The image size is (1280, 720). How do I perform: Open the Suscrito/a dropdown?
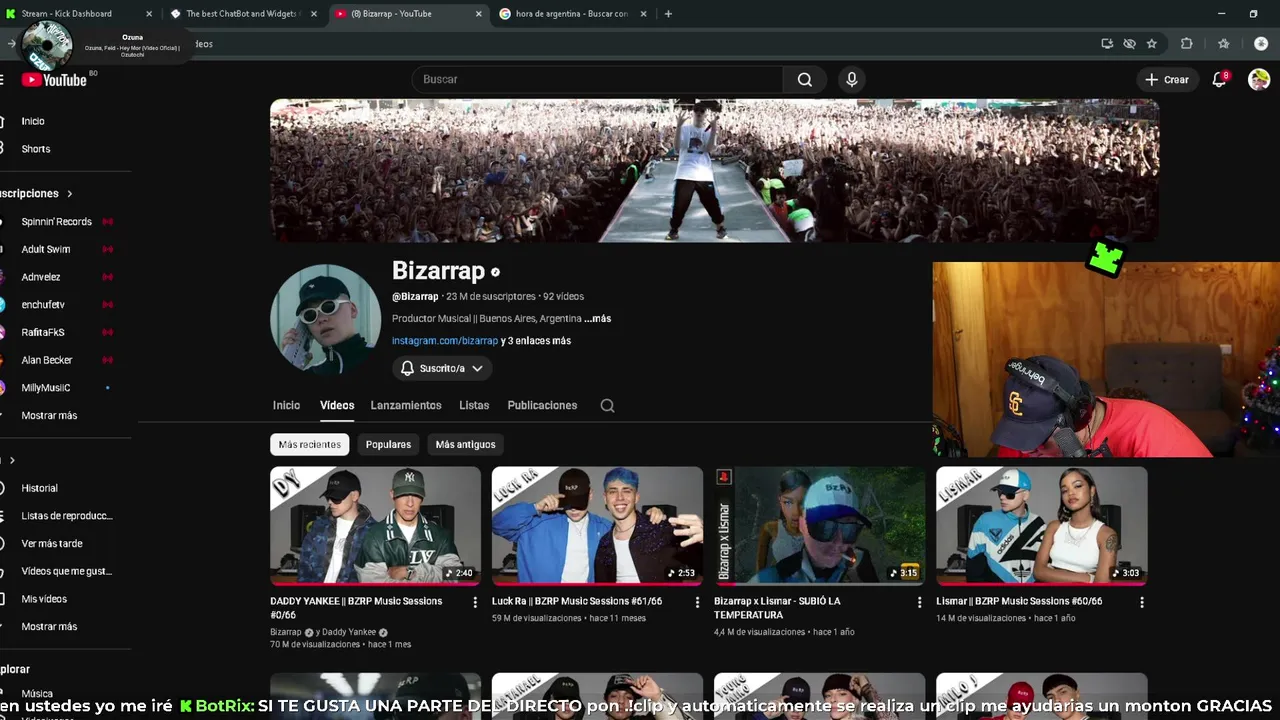pos(442,368)
